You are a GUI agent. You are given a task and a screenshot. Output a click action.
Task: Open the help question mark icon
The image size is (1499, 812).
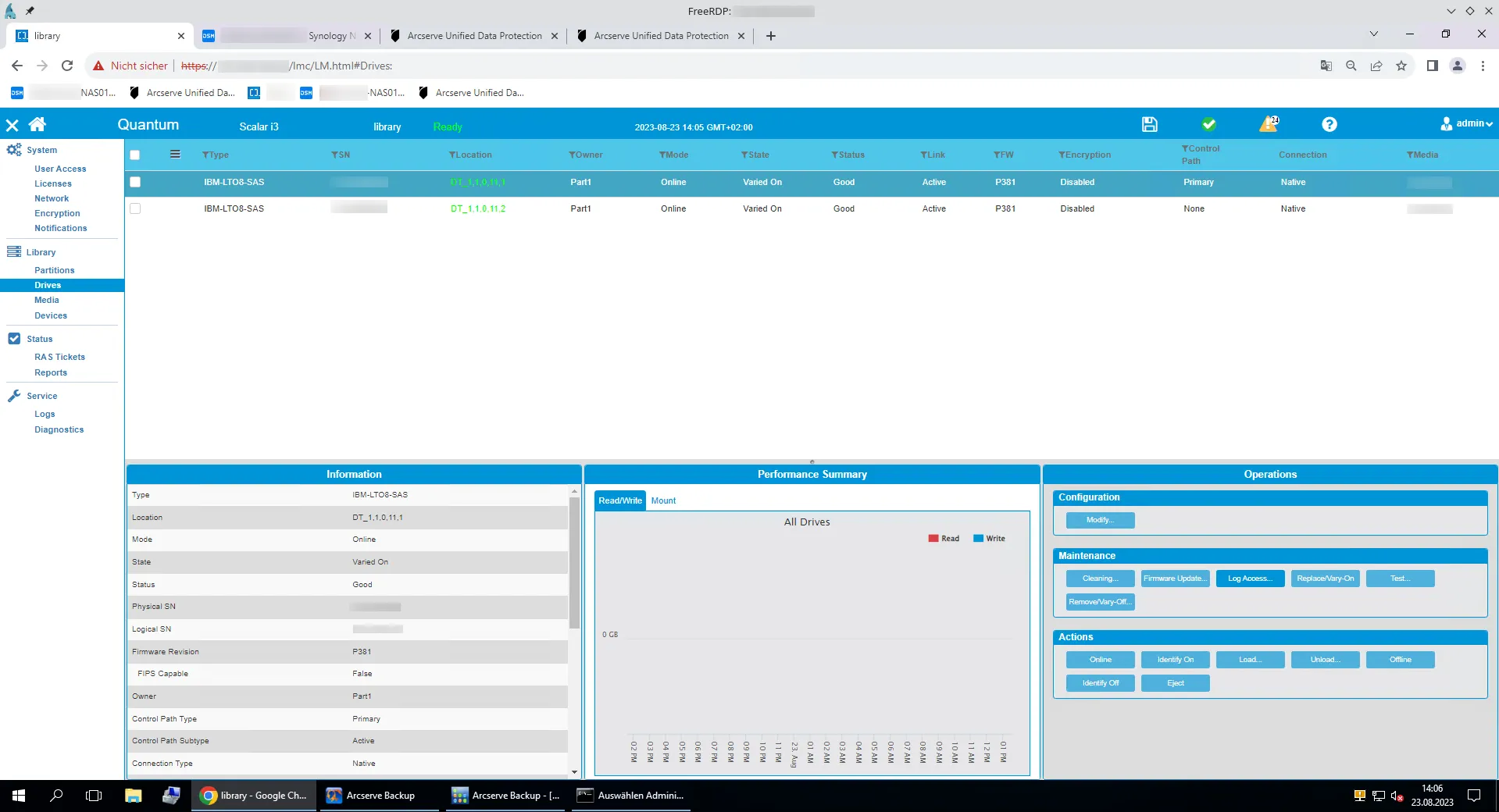1329,124
